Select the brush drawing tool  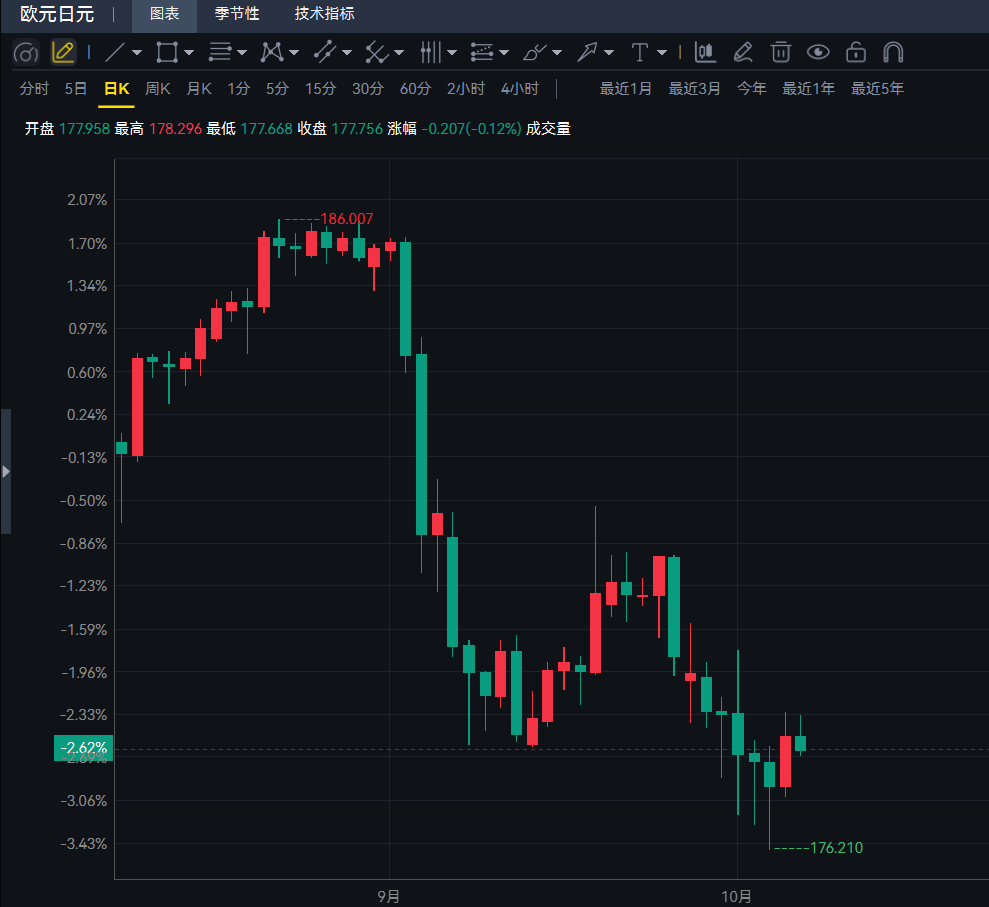pyautogui.click(x=535, y=52)
